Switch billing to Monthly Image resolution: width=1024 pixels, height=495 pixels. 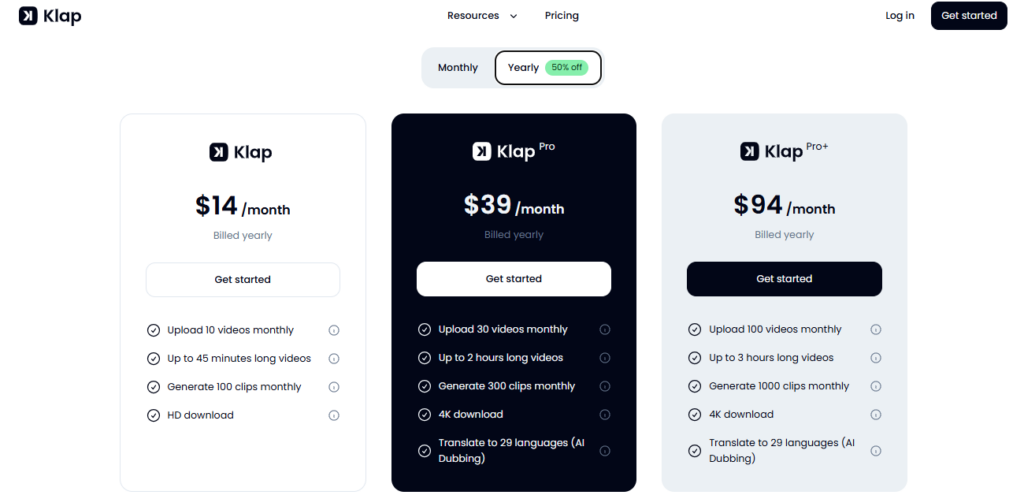[x=458, y=68]
